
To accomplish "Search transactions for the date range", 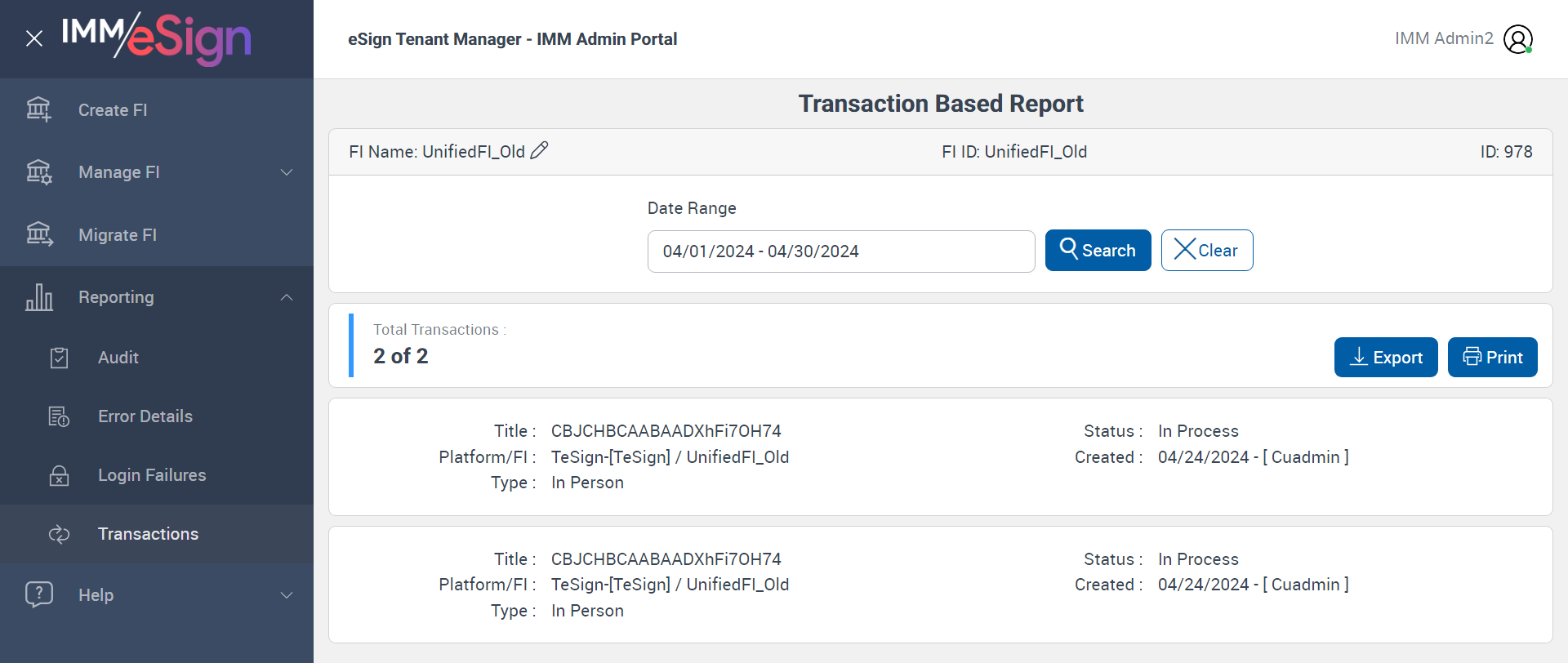I will 1098,250.
